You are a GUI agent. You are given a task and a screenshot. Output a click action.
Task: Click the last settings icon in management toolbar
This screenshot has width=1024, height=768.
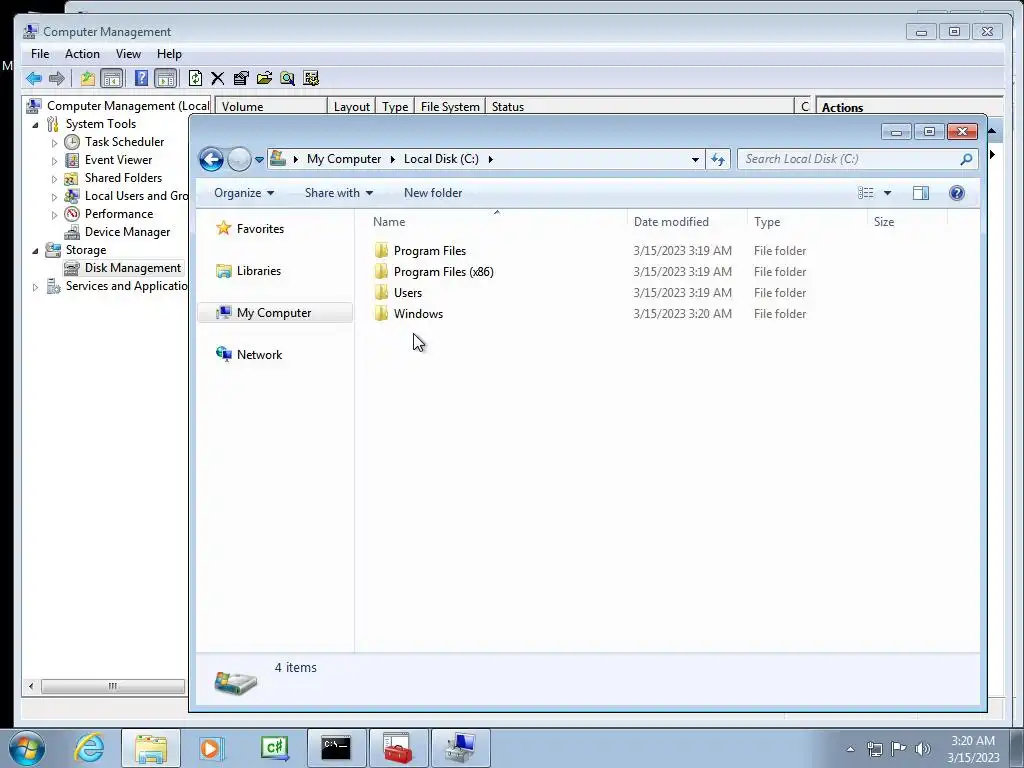pyautogui.click(x=311, y=79)
